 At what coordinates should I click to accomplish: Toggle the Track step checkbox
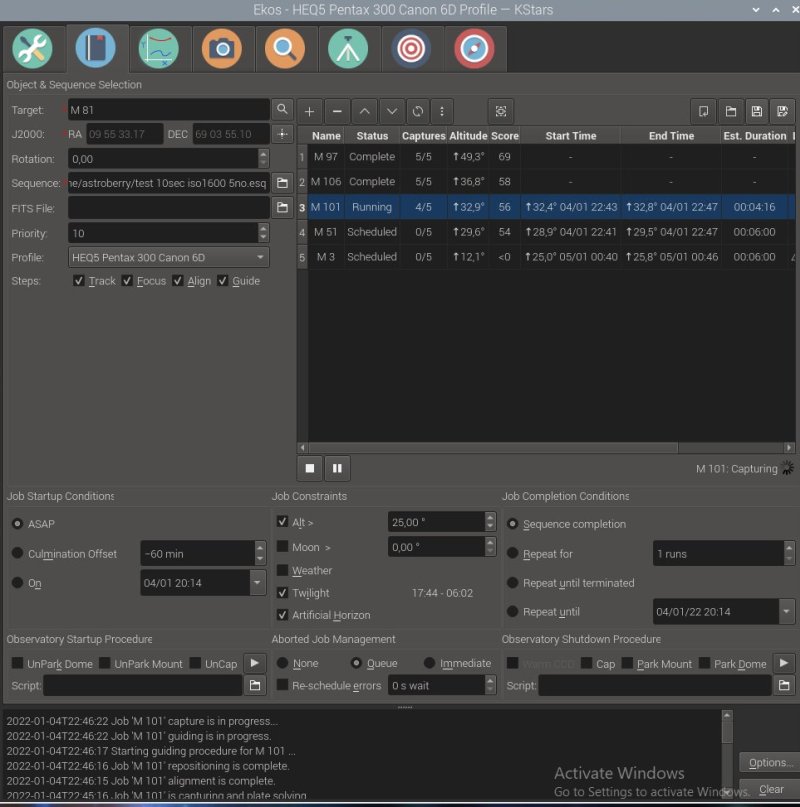[79, 280]
